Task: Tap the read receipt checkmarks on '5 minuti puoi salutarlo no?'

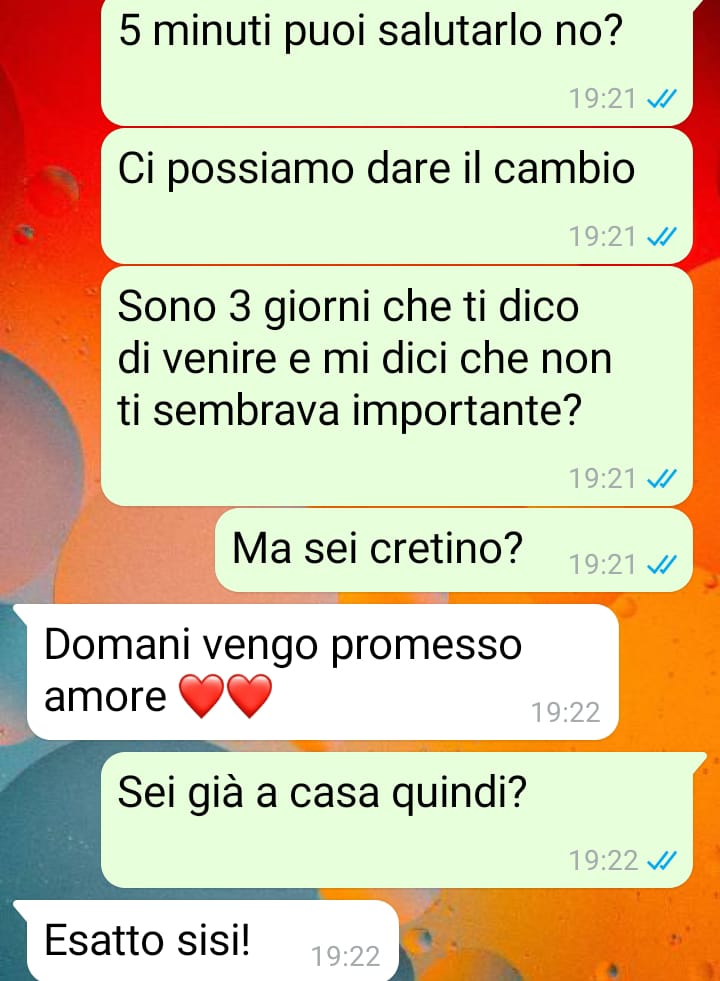Action: 661,99
